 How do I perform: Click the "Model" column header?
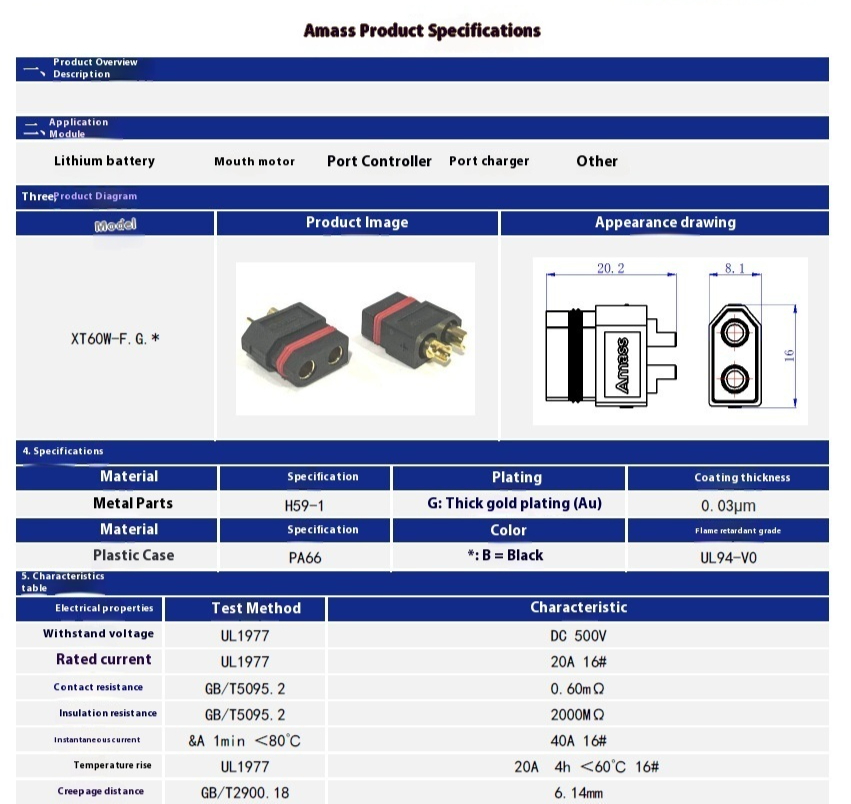pyautogui.click(x=115, y=224)
